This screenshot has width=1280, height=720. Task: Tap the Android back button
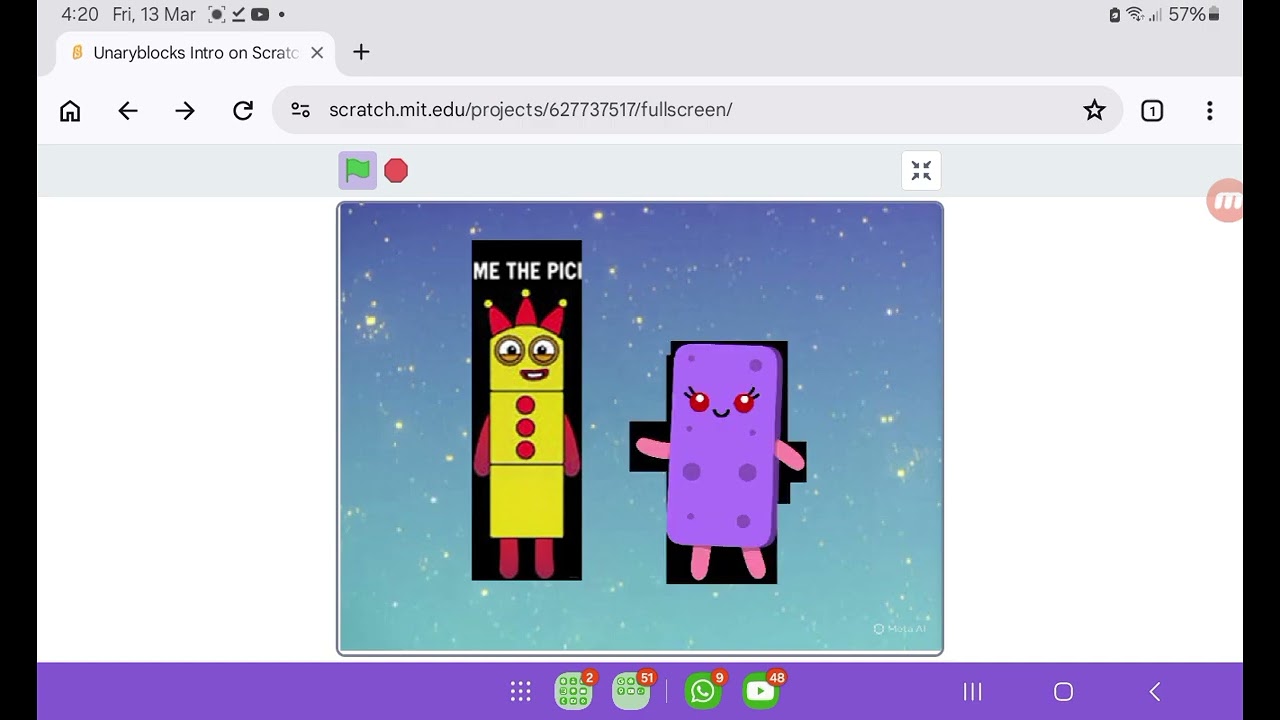(x=1155, y=692)
